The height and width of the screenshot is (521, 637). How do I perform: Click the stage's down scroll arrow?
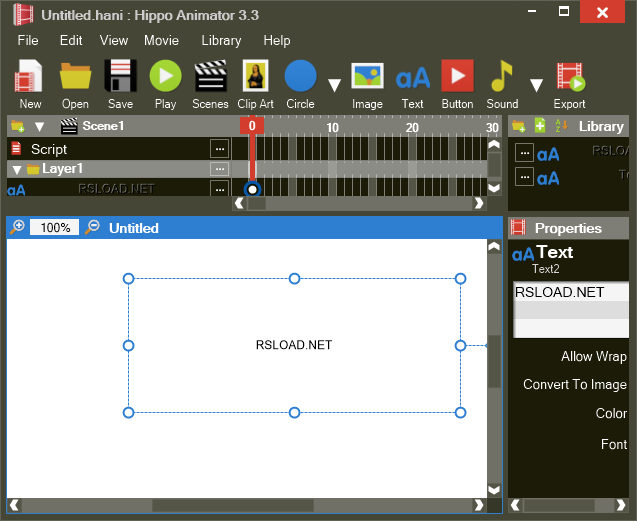click(494, 489)
